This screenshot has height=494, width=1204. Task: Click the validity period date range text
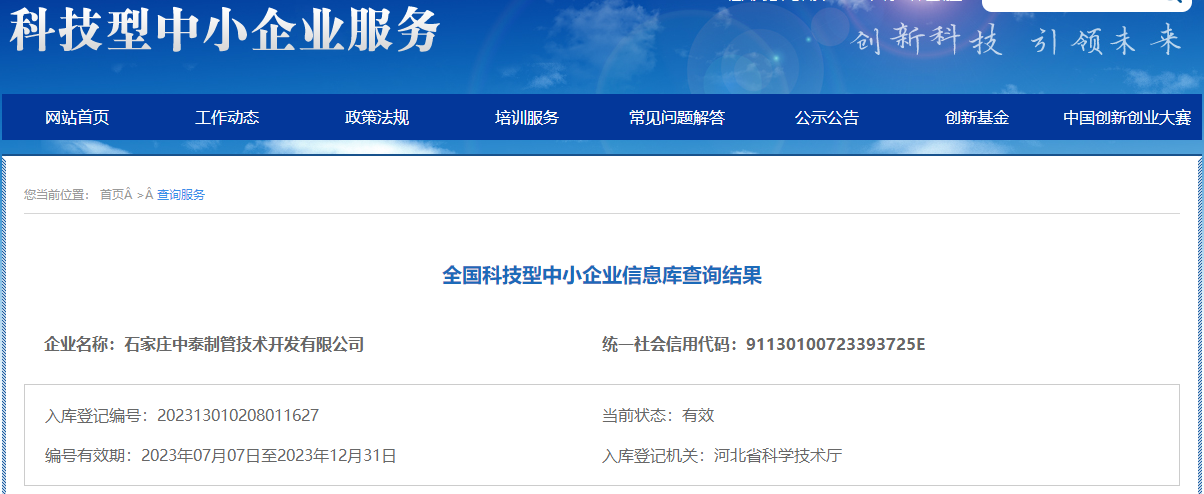click(x=269, y=456)
